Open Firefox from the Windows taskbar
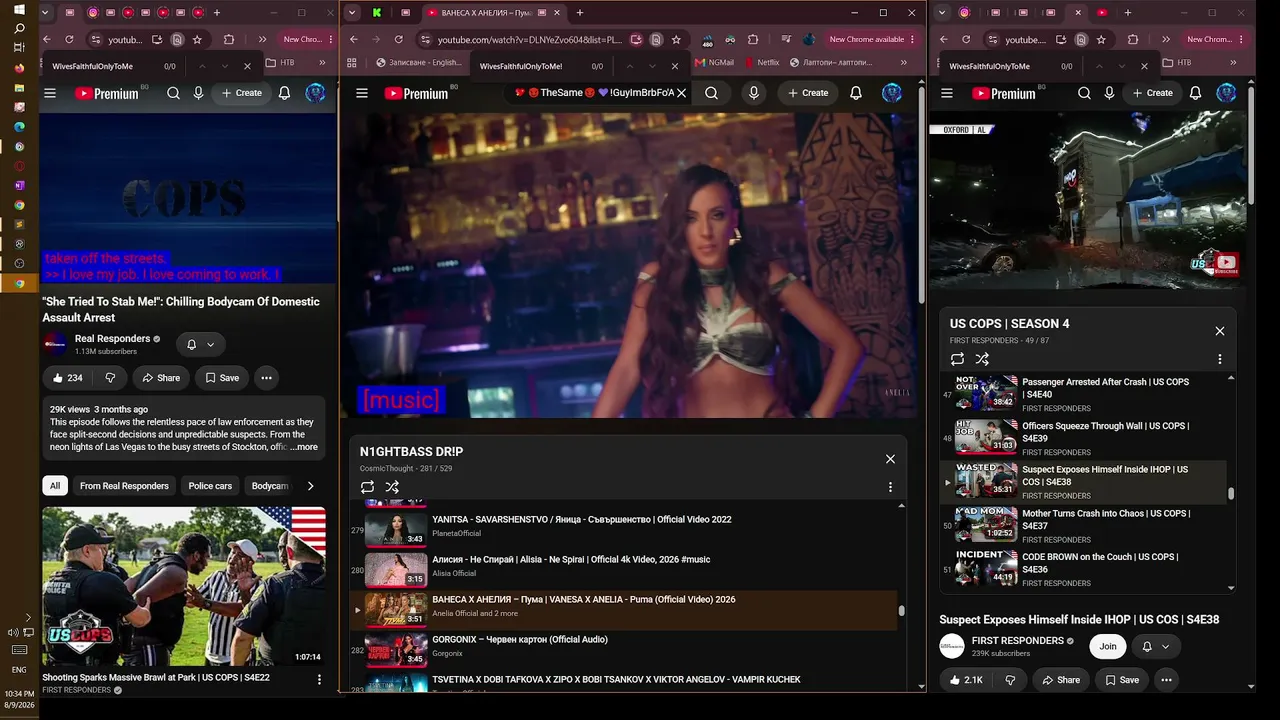This screenshot has width=1280, height=720. (19, 68)
